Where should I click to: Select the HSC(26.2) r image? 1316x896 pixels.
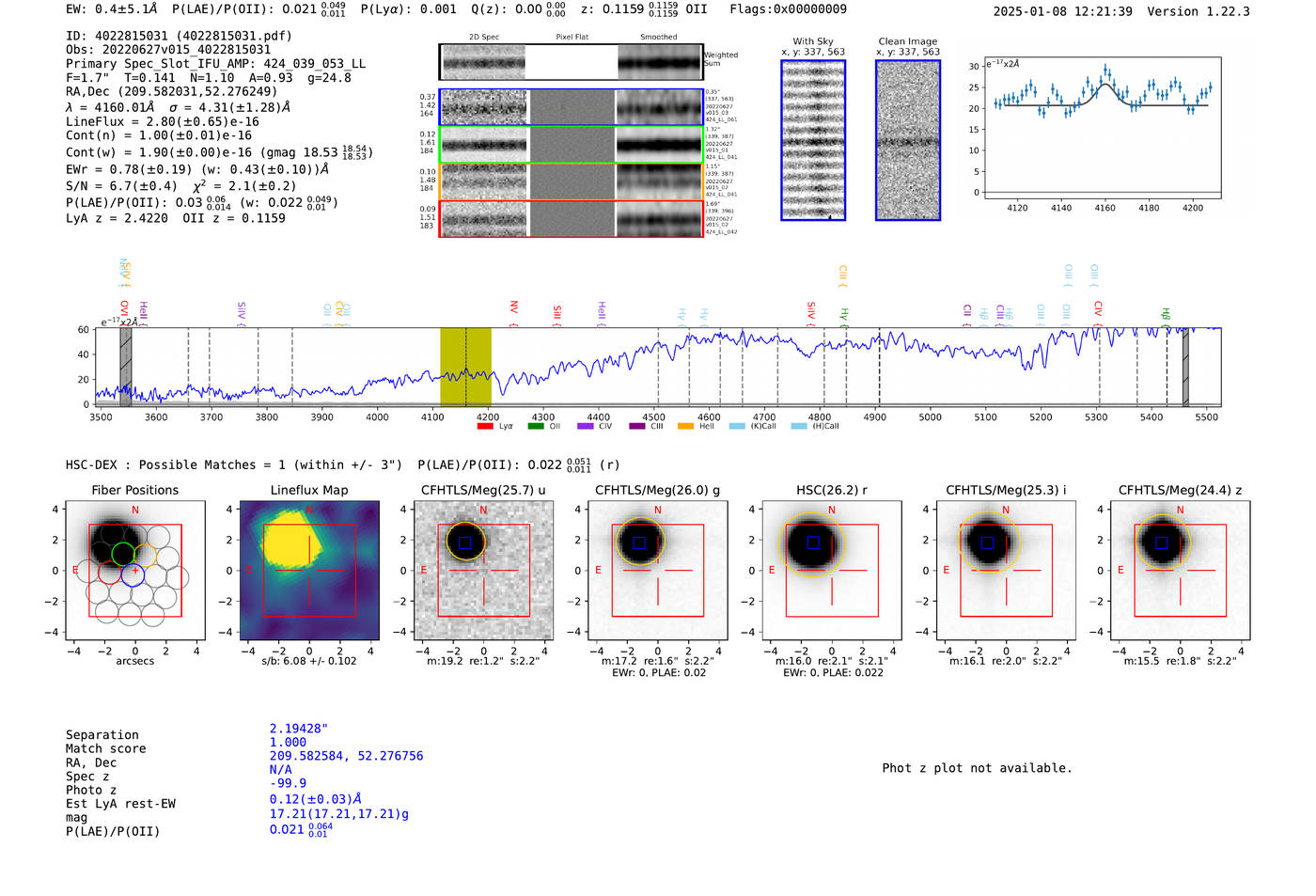(832, 570)
